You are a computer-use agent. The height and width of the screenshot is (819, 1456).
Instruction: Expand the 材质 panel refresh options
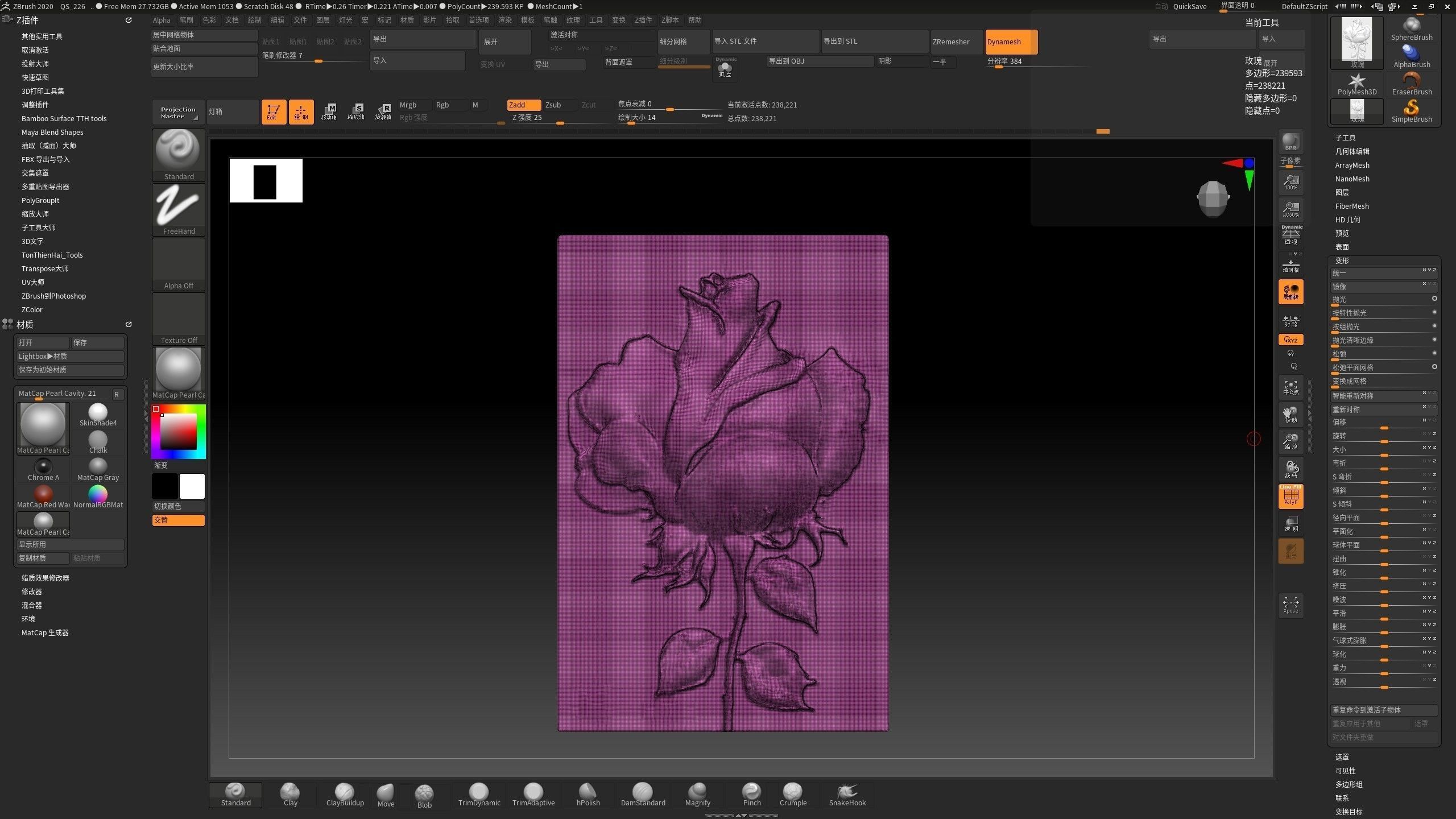[x=129, y=324]
